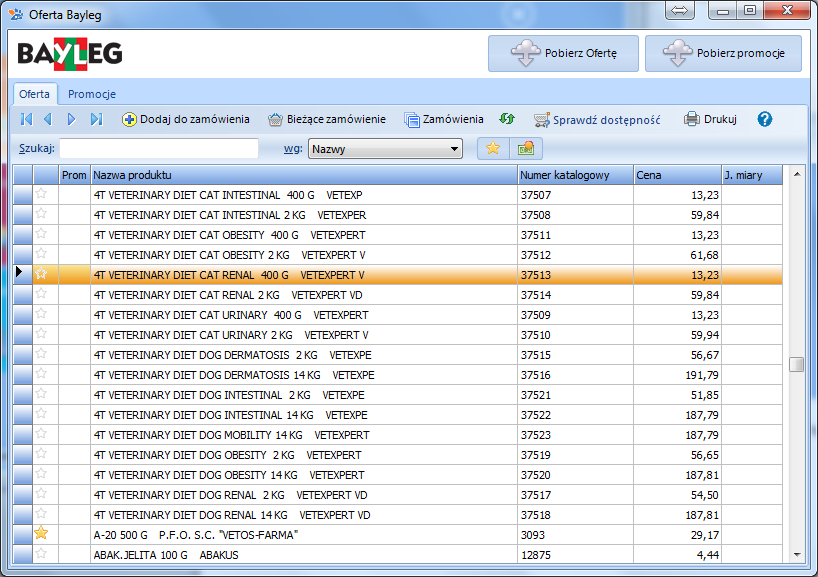Click the Oferta Bayleg window title icon

16,15
